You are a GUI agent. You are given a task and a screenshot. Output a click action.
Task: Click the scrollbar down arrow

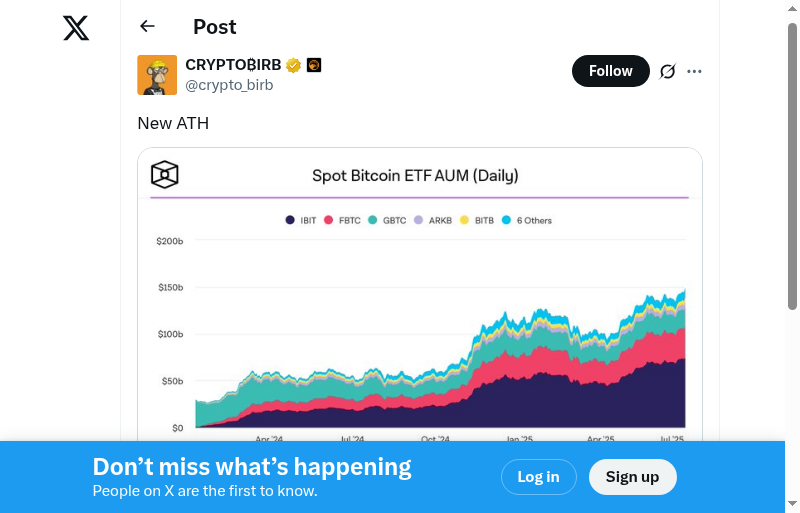(792, 503)
